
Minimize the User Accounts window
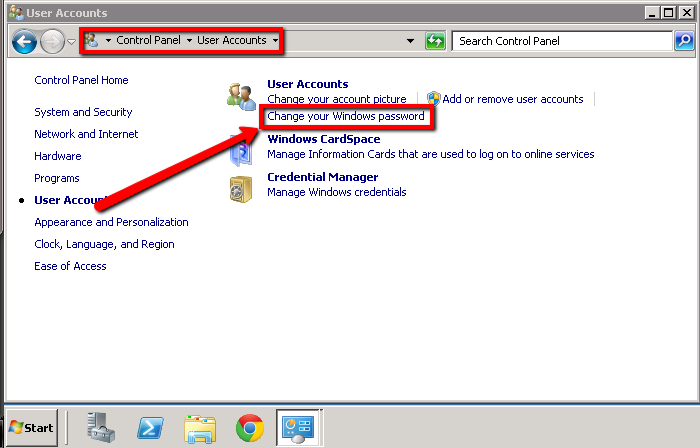652,12
